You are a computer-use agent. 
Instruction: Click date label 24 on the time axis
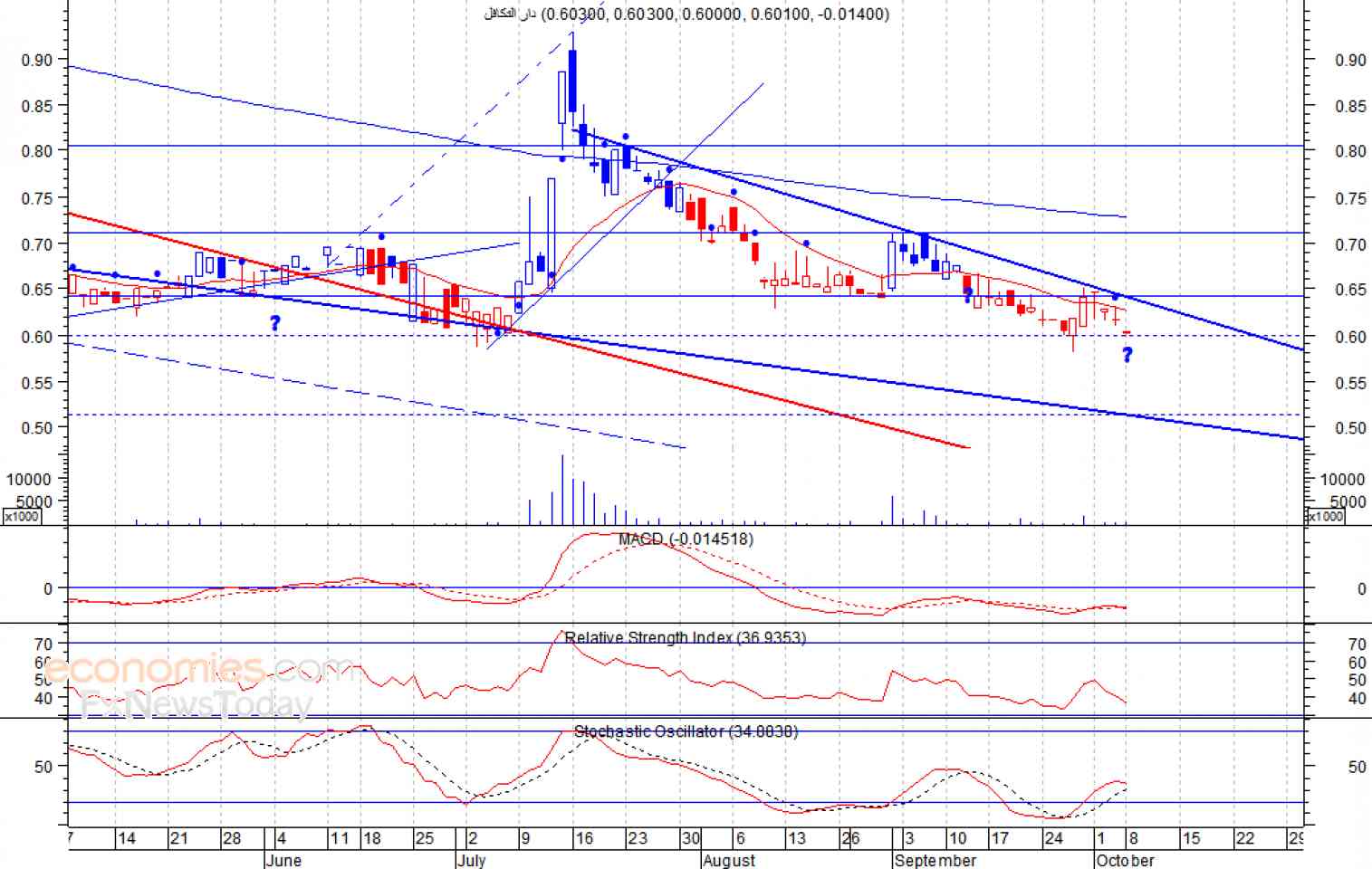tap(1053, 838)
